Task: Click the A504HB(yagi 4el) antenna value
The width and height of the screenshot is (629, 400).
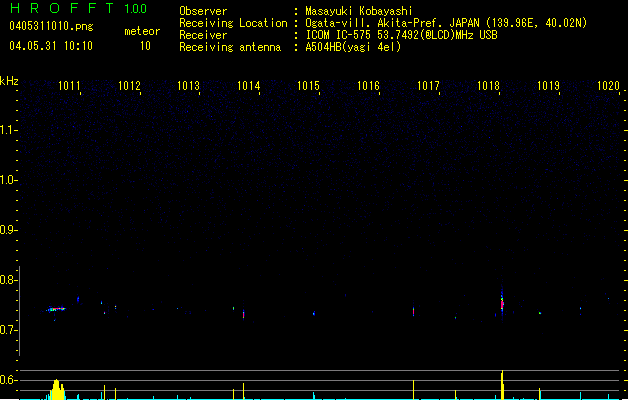Action: (x=353, y=47)
